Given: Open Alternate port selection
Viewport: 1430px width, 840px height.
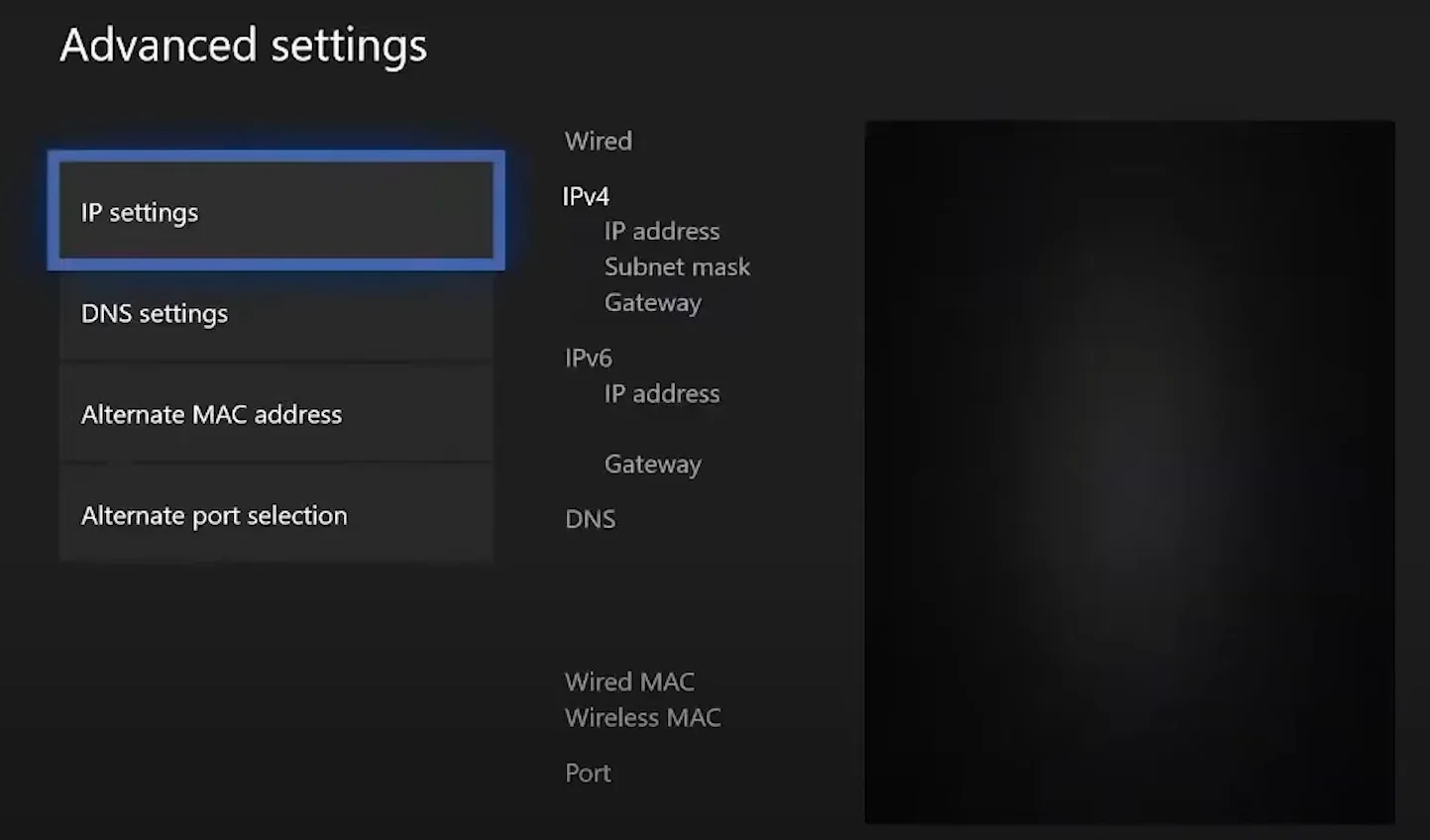Looking at the screenshot, I should pyautogui.click(x=275, y=516).
